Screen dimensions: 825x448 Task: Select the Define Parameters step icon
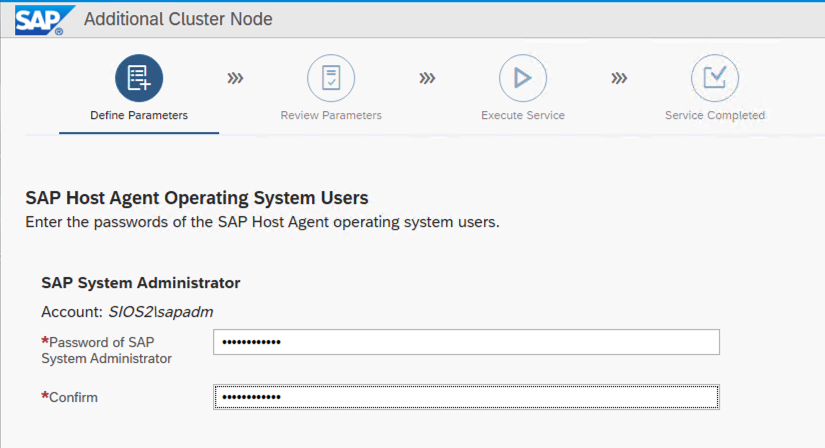(x=139, y=78)
